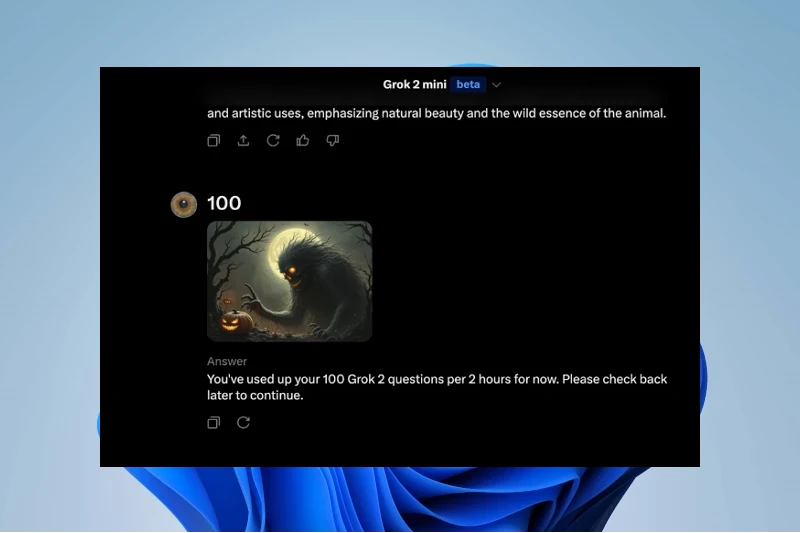Copy the usage limit message
Screen dimensions: 800x533
(214, 422)
